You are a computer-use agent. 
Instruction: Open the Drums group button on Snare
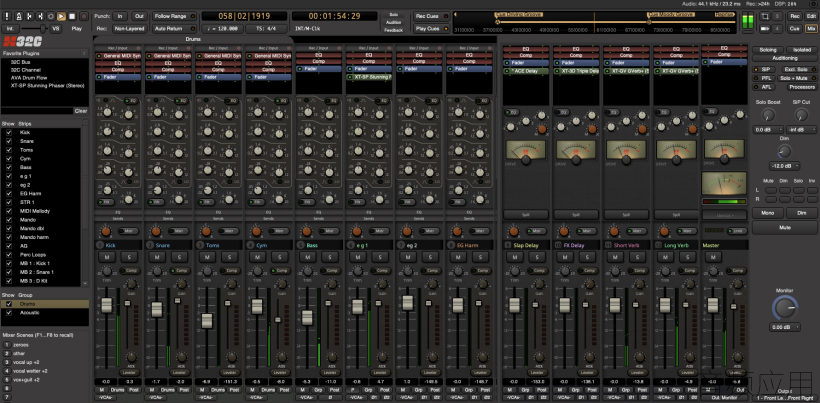pos(168,390)
